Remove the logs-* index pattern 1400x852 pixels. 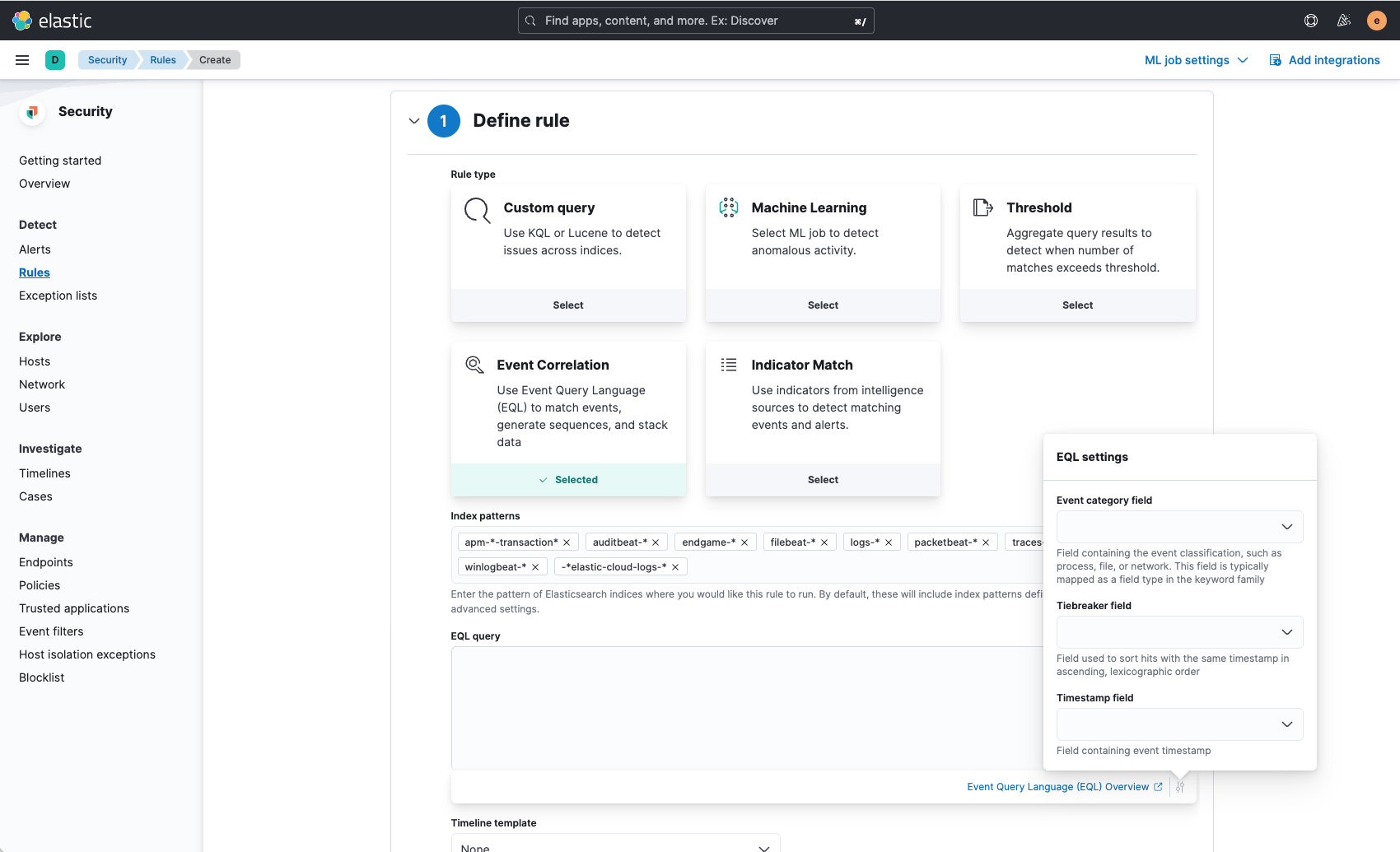coord(889,542)
